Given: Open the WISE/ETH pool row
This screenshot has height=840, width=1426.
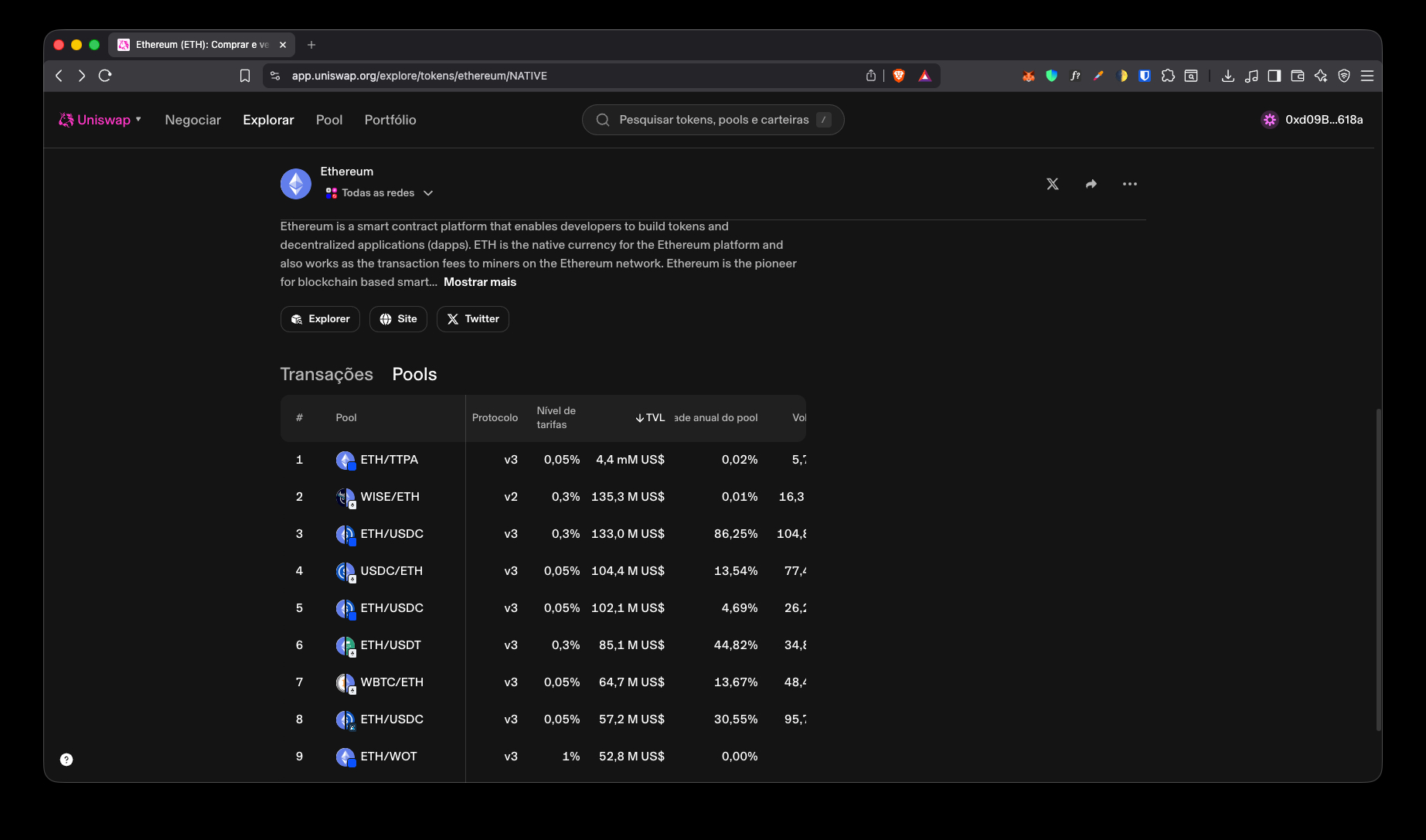Looking at the screenshot, I should tap(543, 497).
